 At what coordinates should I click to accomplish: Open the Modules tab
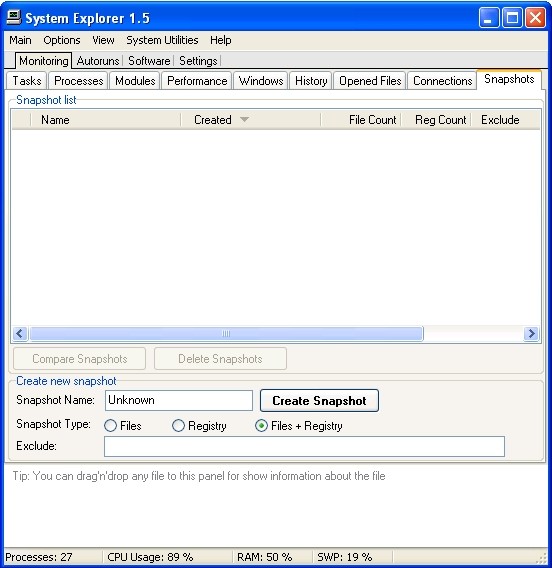[135, 81]
